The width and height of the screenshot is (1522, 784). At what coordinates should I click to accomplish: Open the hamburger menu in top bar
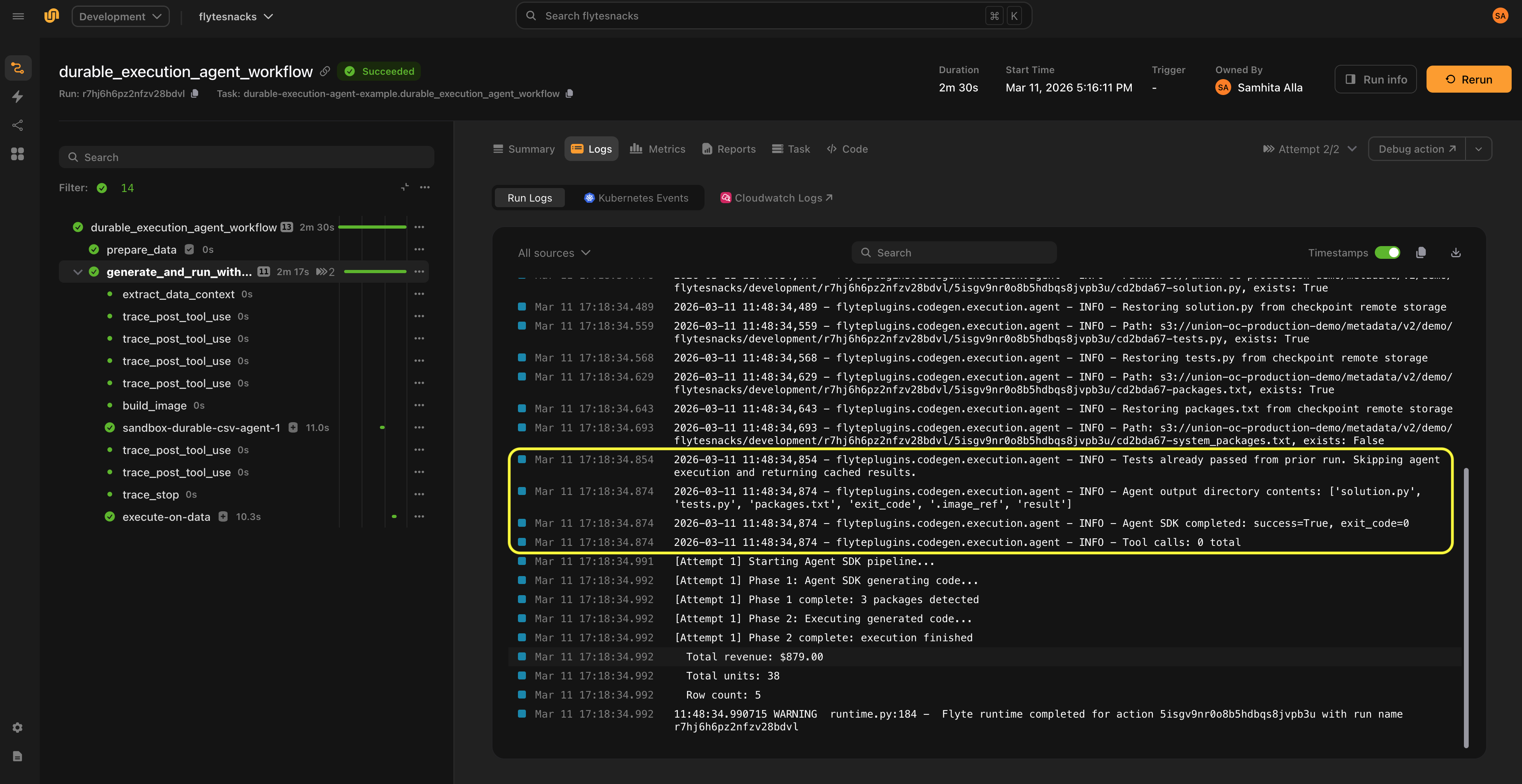point(18,17)
